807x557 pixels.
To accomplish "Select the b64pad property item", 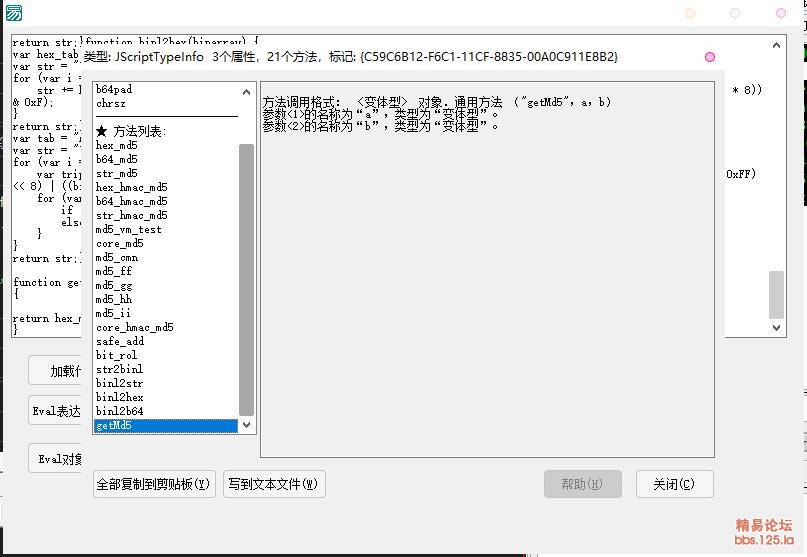I will 114,90.
